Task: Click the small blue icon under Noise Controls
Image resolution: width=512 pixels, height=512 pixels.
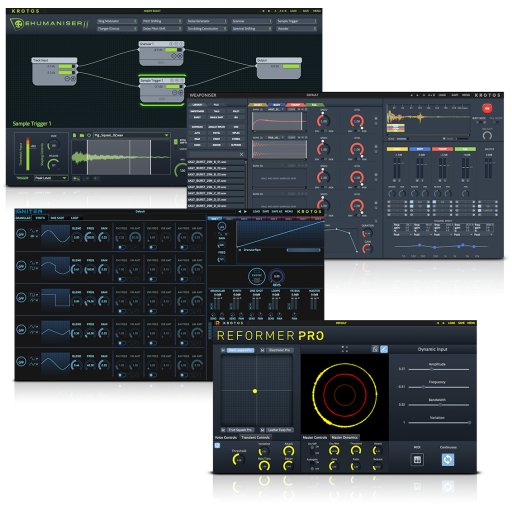Action: tap(217, 445)
